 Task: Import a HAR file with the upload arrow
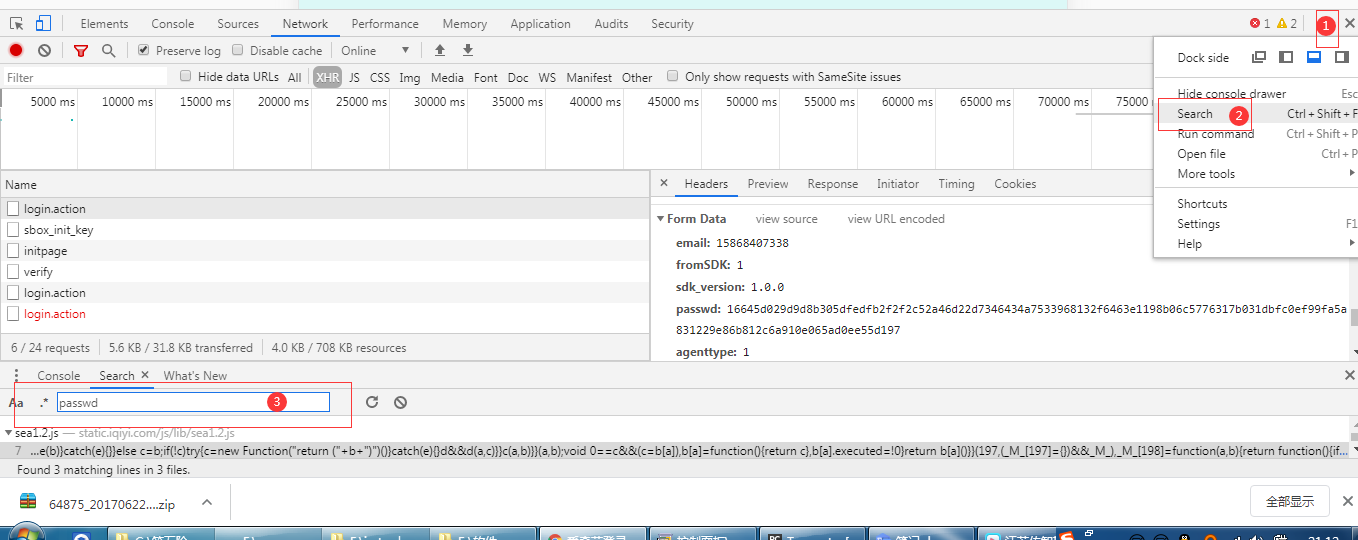[x=439, y=50]
